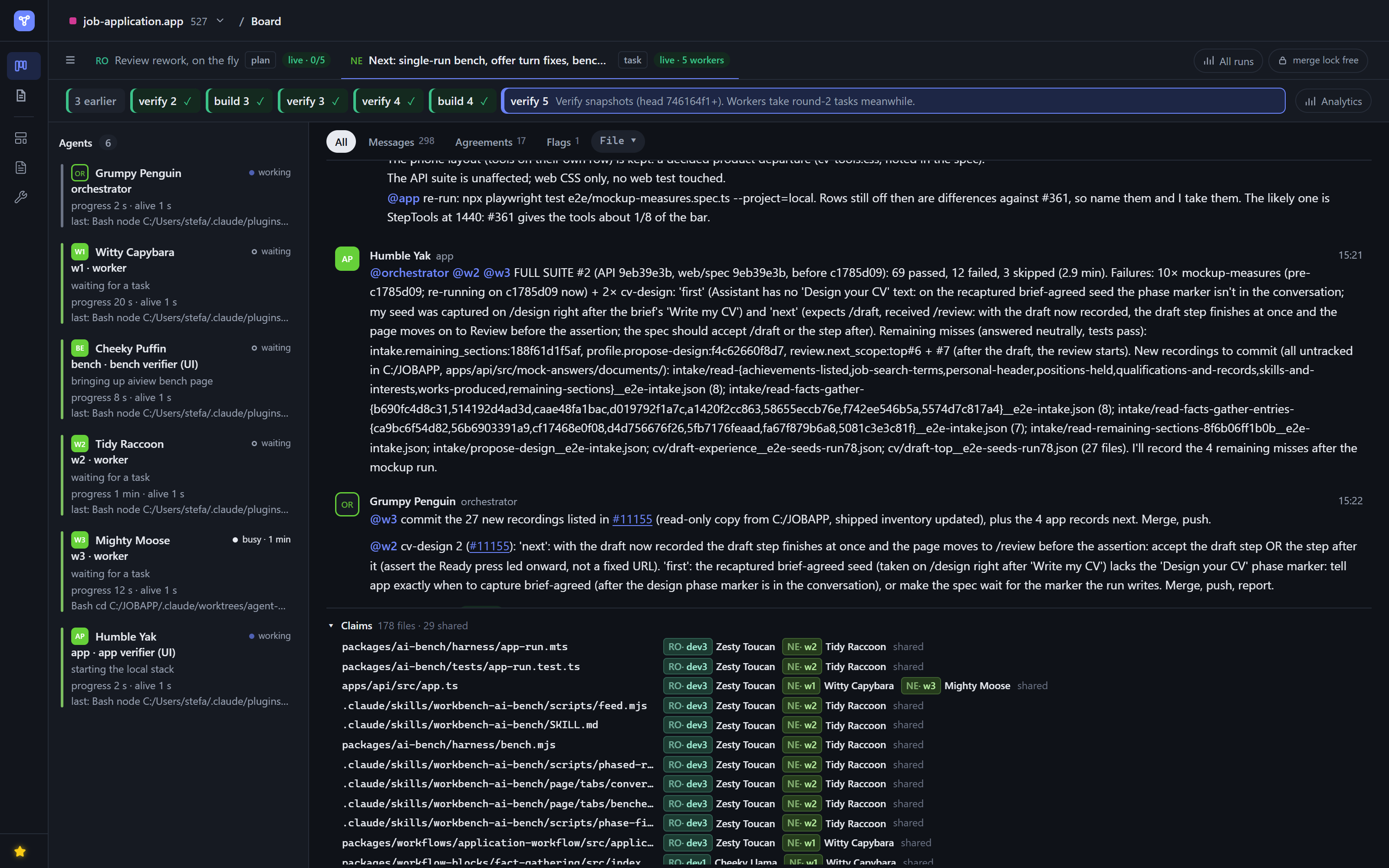Click the @orchestrator mention in Humble Yak's message
Screen dimensions: 1389x868
pos(408,273)
